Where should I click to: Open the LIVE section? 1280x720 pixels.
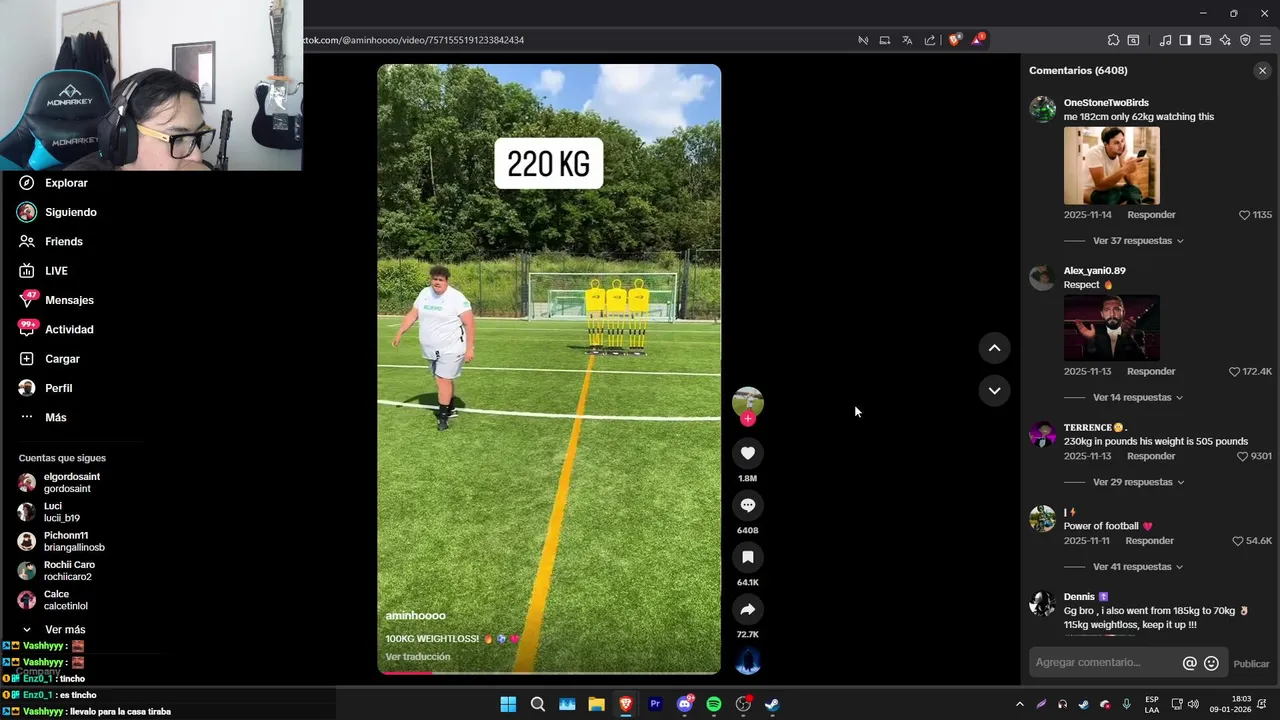[x=43, y=271]
